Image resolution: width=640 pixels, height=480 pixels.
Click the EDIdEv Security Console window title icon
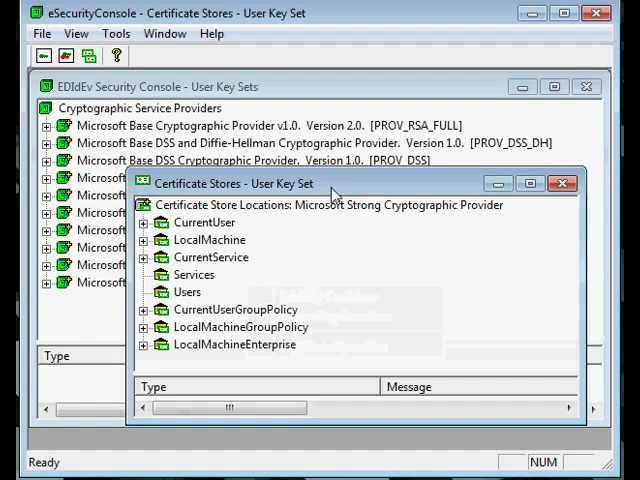point(47,86)
